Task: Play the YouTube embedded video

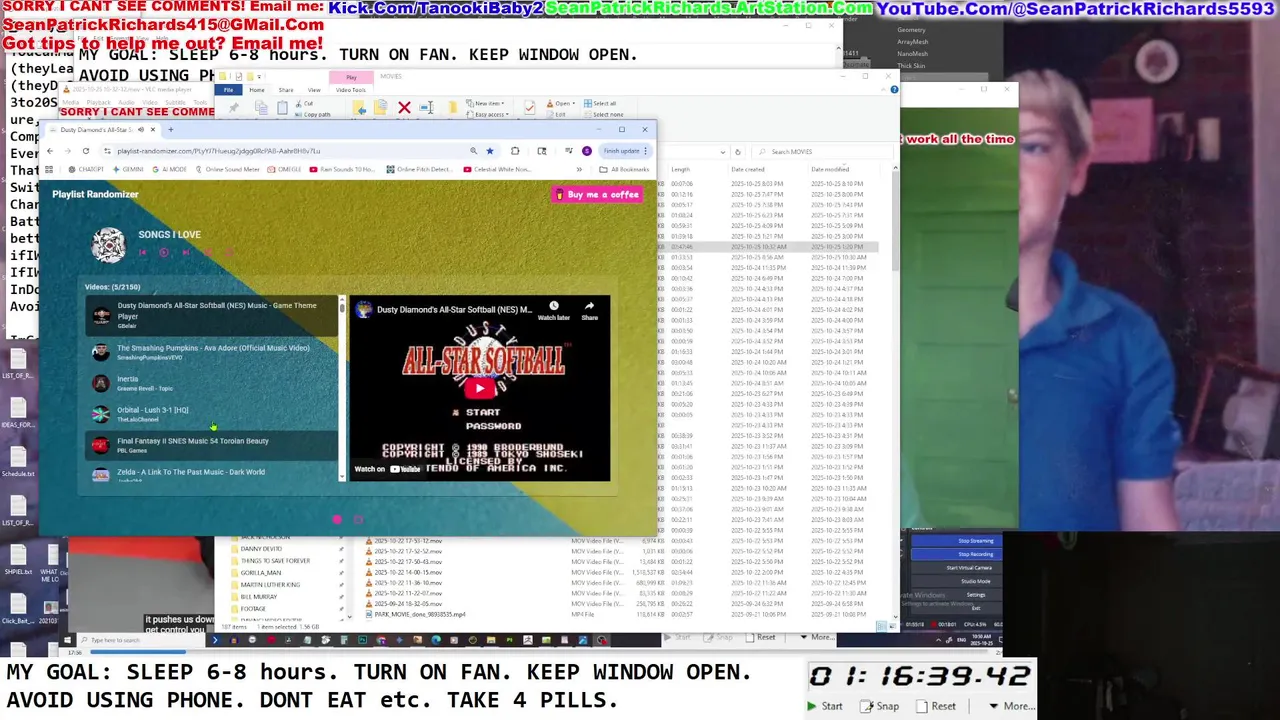Action: (x=479, y=388)
